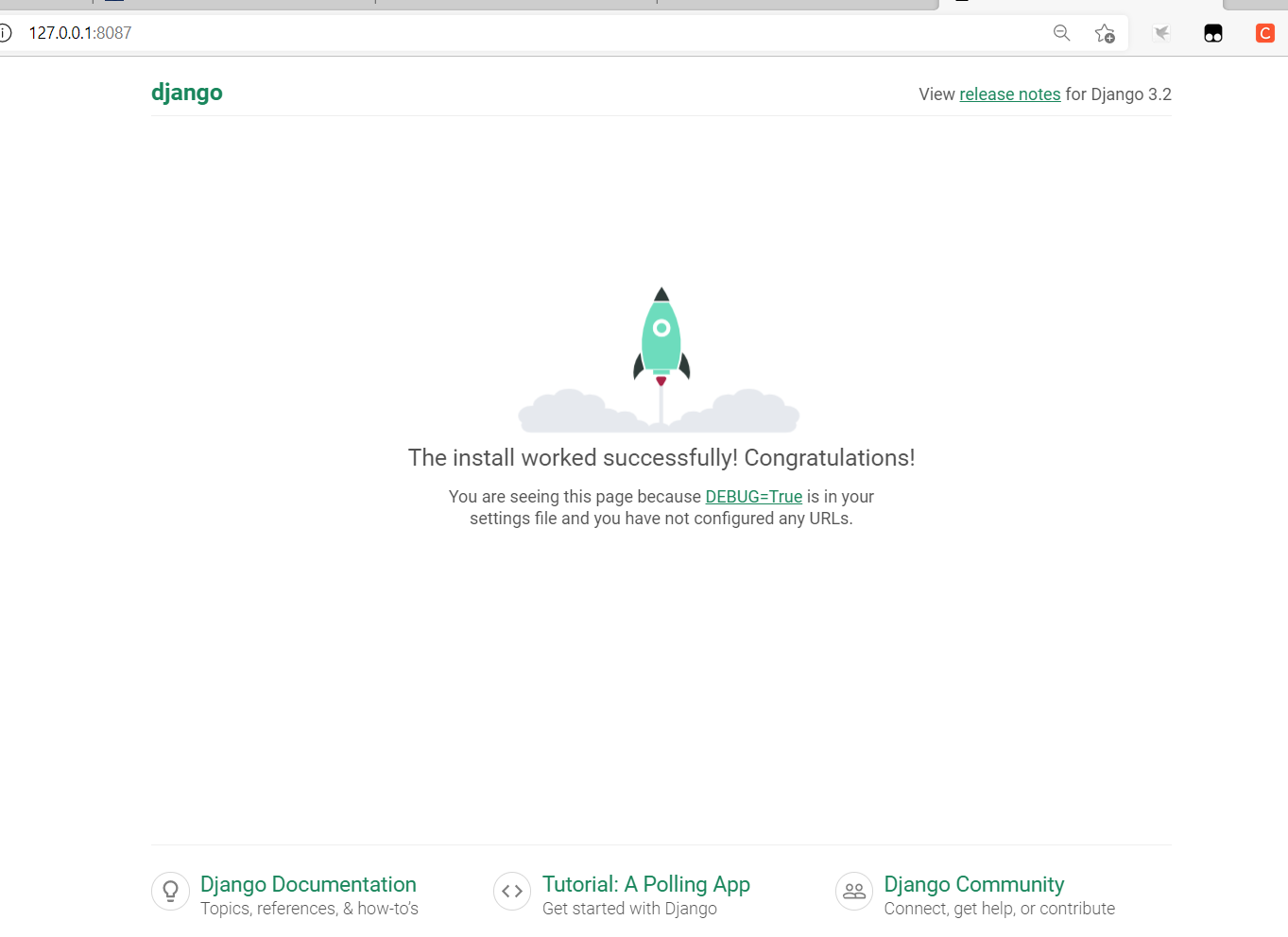Open Tutorial: A Polling App link
Viewport: 1288px width, 937px height.
point(646,884)
